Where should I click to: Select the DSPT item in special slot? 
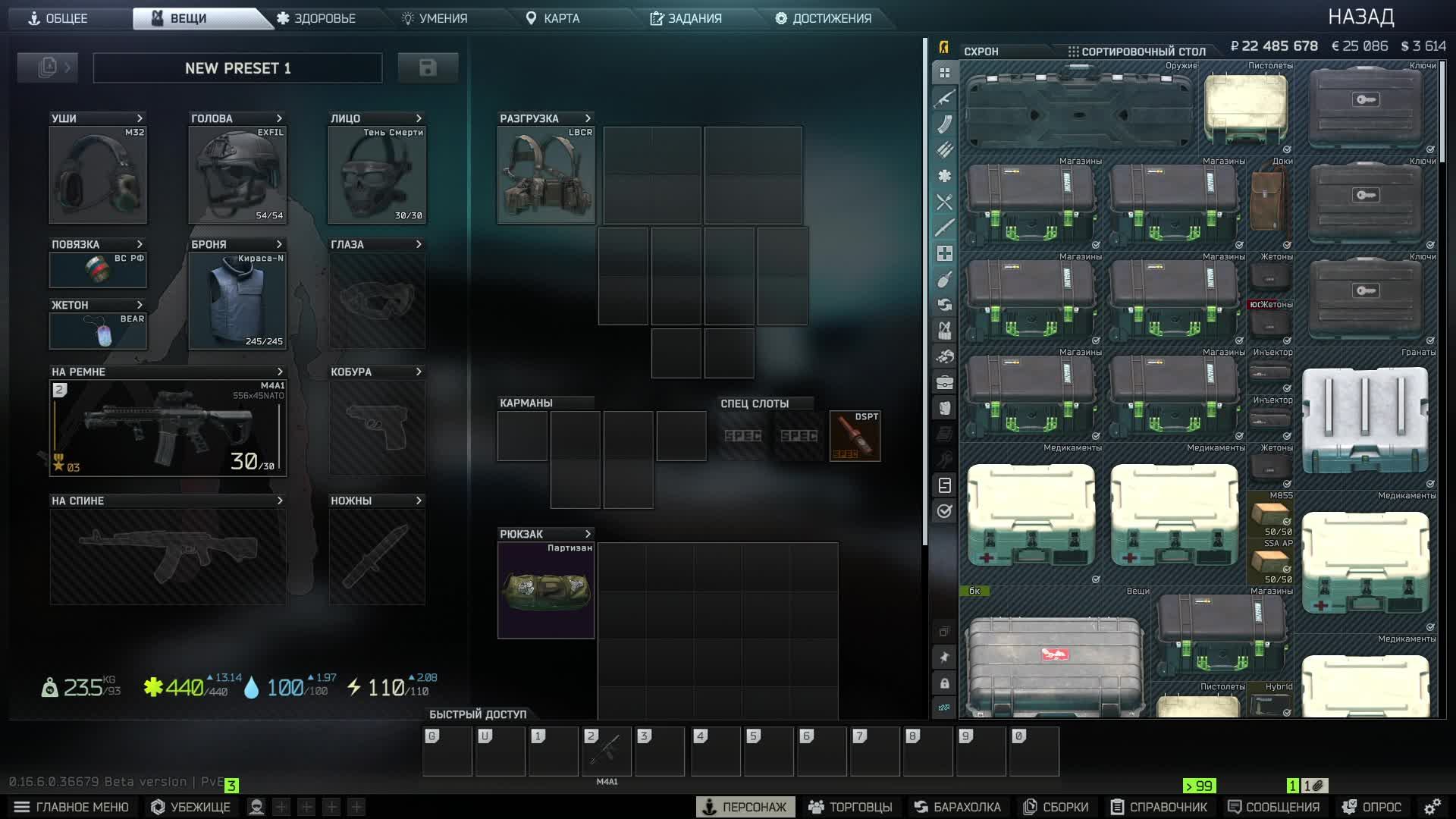pyautogui.click(x=855, y=436)
